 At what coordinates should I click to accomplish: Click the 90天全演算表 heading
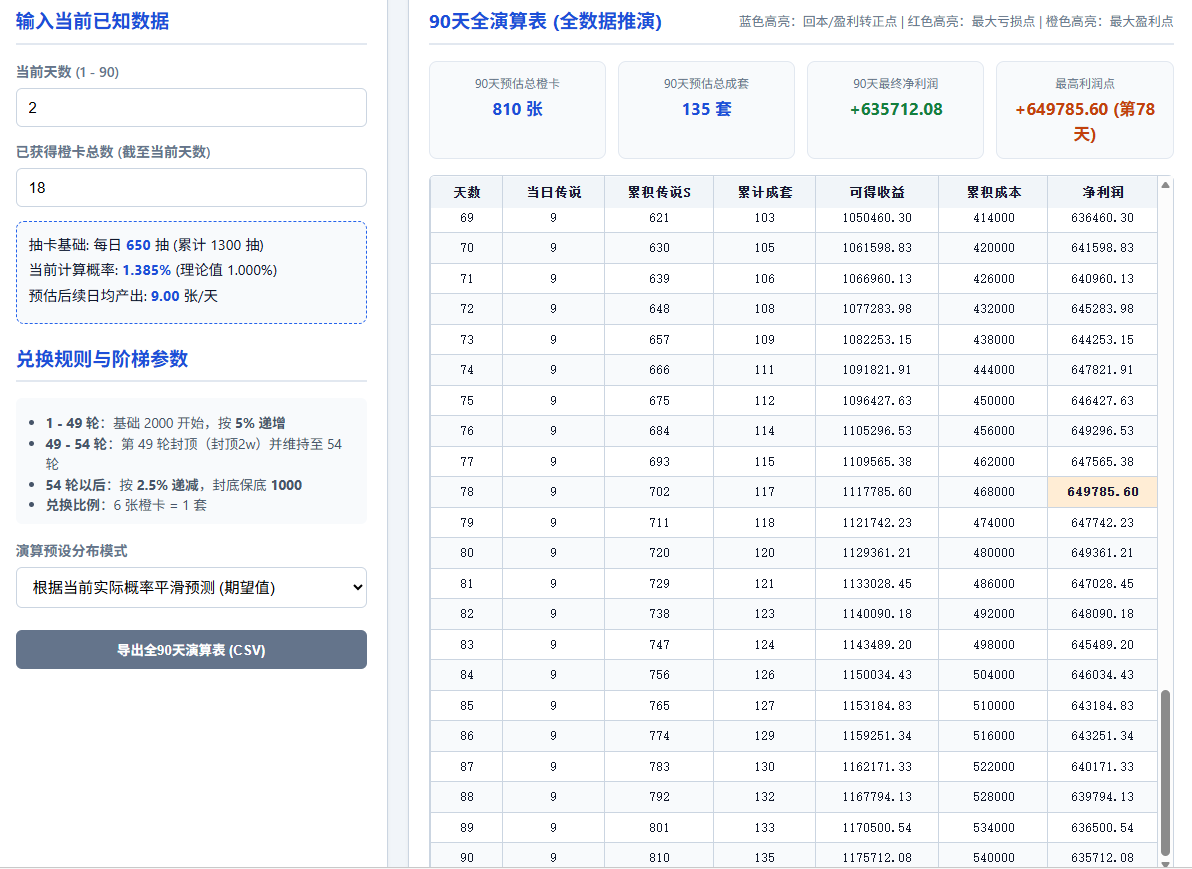coord(545,21)
